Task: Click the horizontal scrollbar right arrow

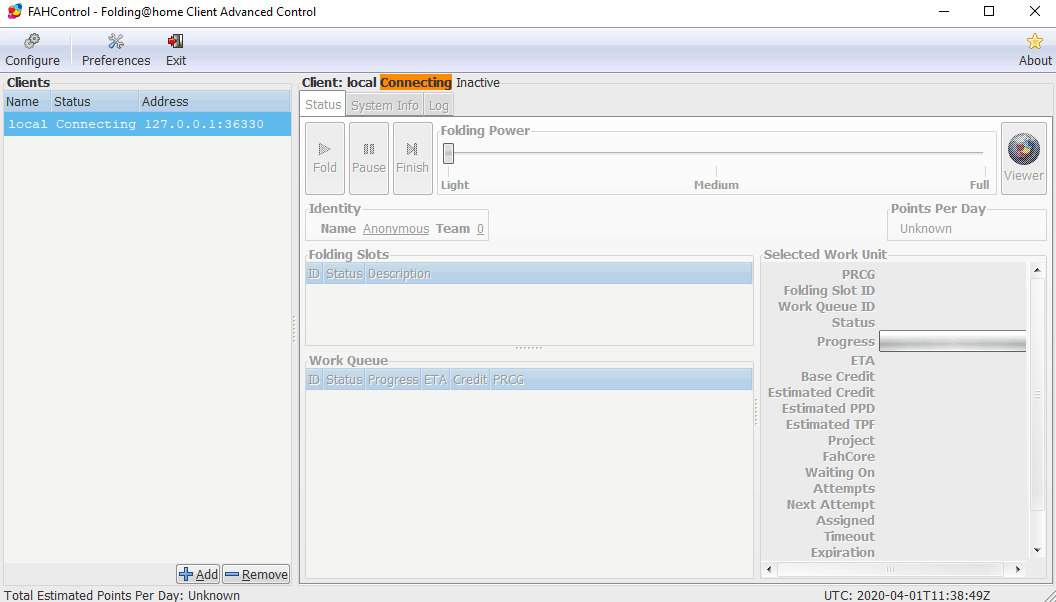Action: pyautogui.click(x=1018, y=570)
